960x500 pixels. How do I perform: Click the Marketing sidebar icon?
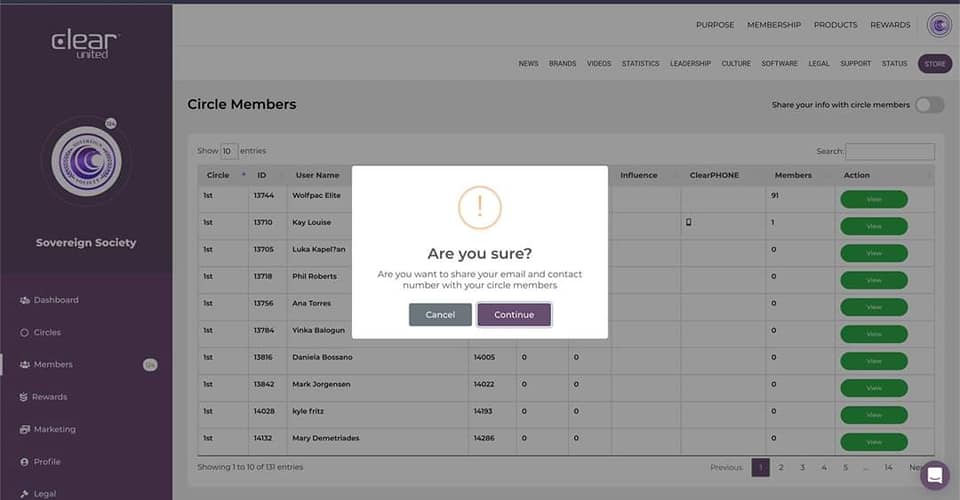click(x=24, y=429)
